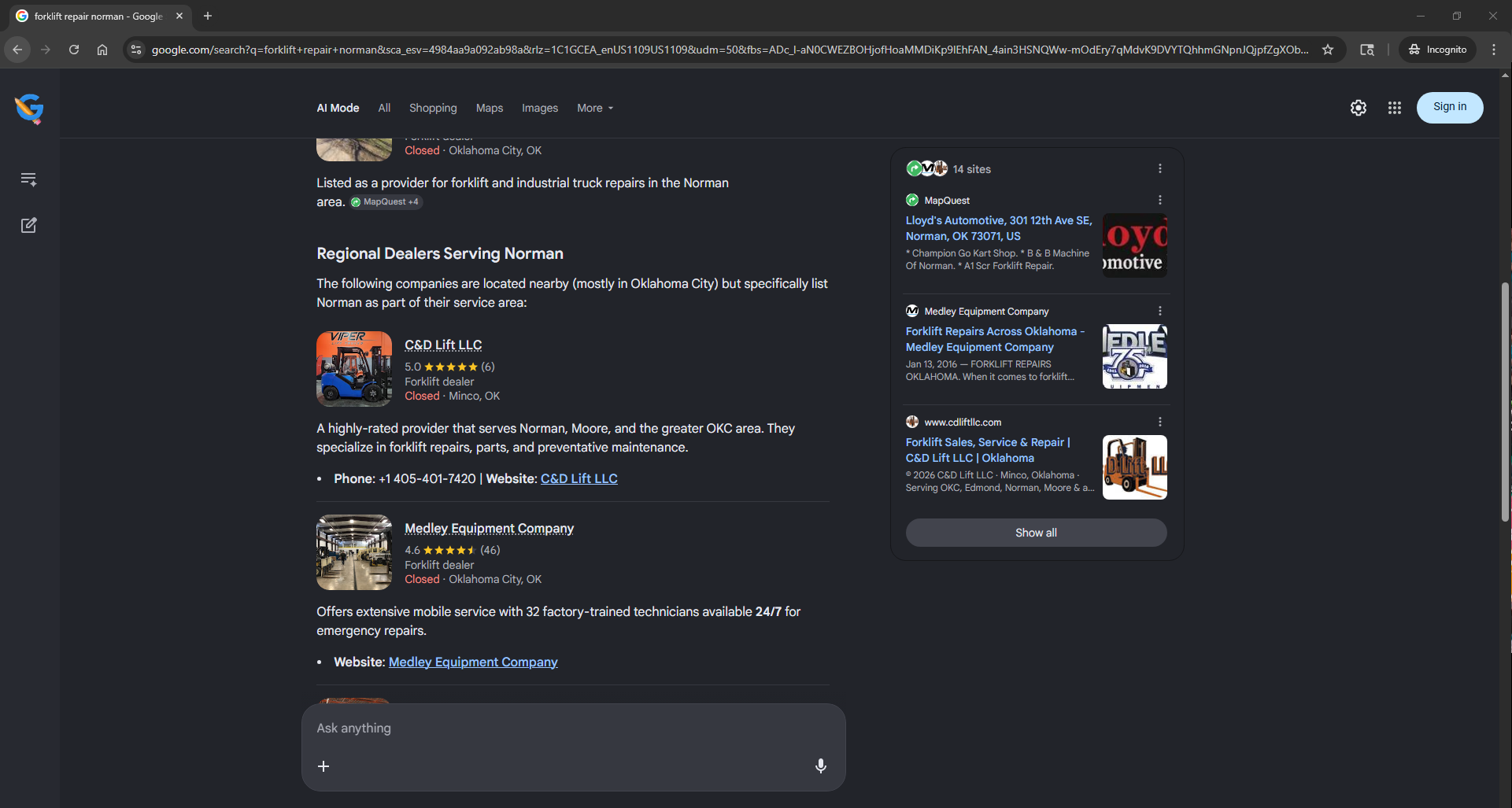
Task: Click the Sign in button
Action: point(1450,107)
